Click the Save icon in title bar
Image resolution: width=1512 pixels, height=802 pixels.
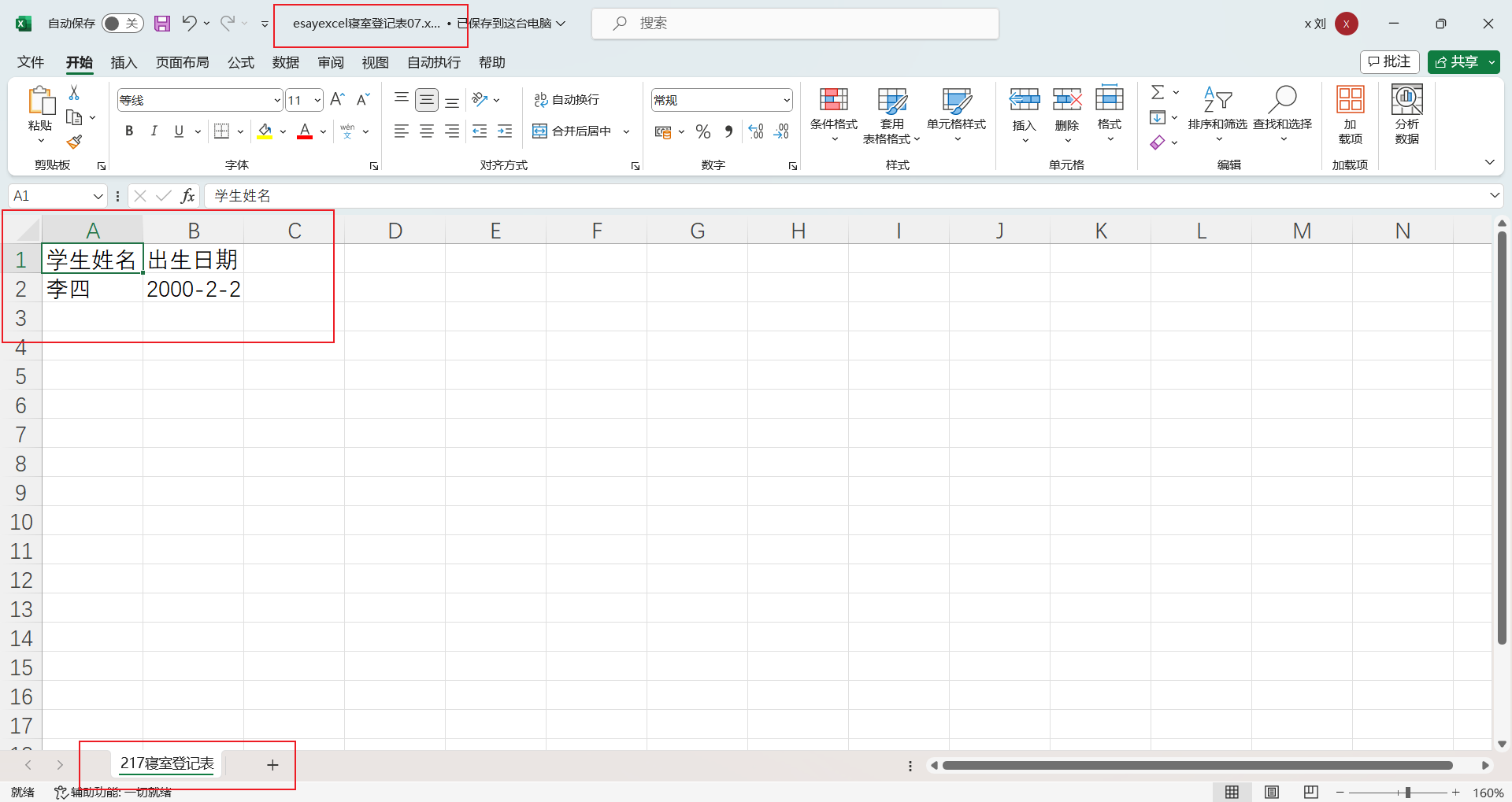(x=162, y=24)
